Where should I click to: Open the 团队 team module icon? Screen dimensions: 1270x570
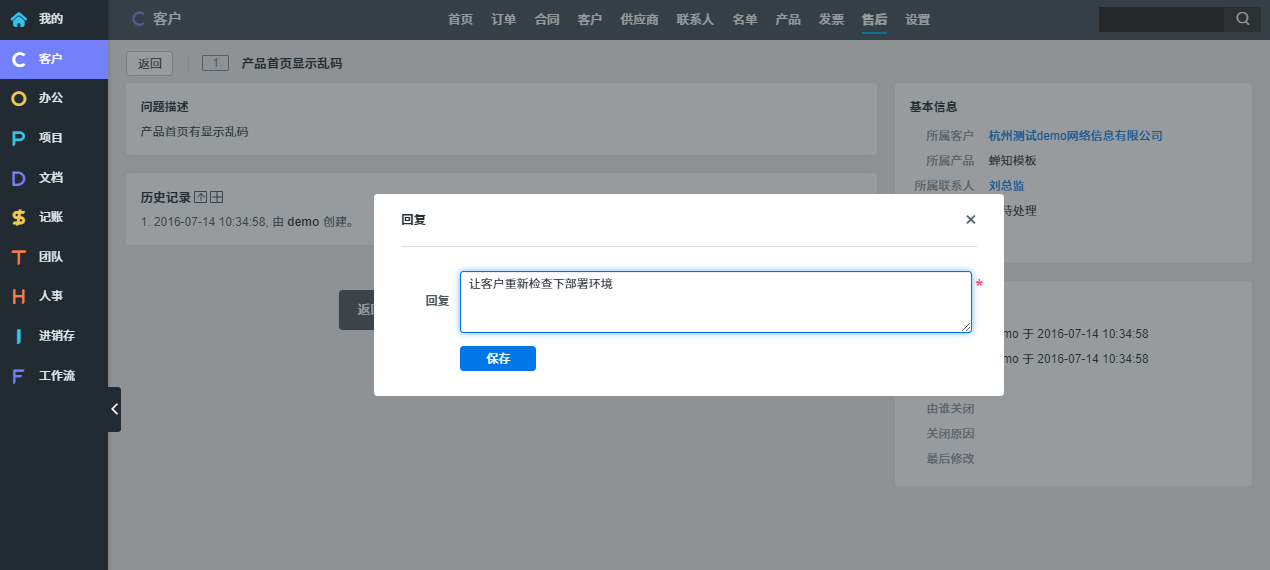click(19, 257)
